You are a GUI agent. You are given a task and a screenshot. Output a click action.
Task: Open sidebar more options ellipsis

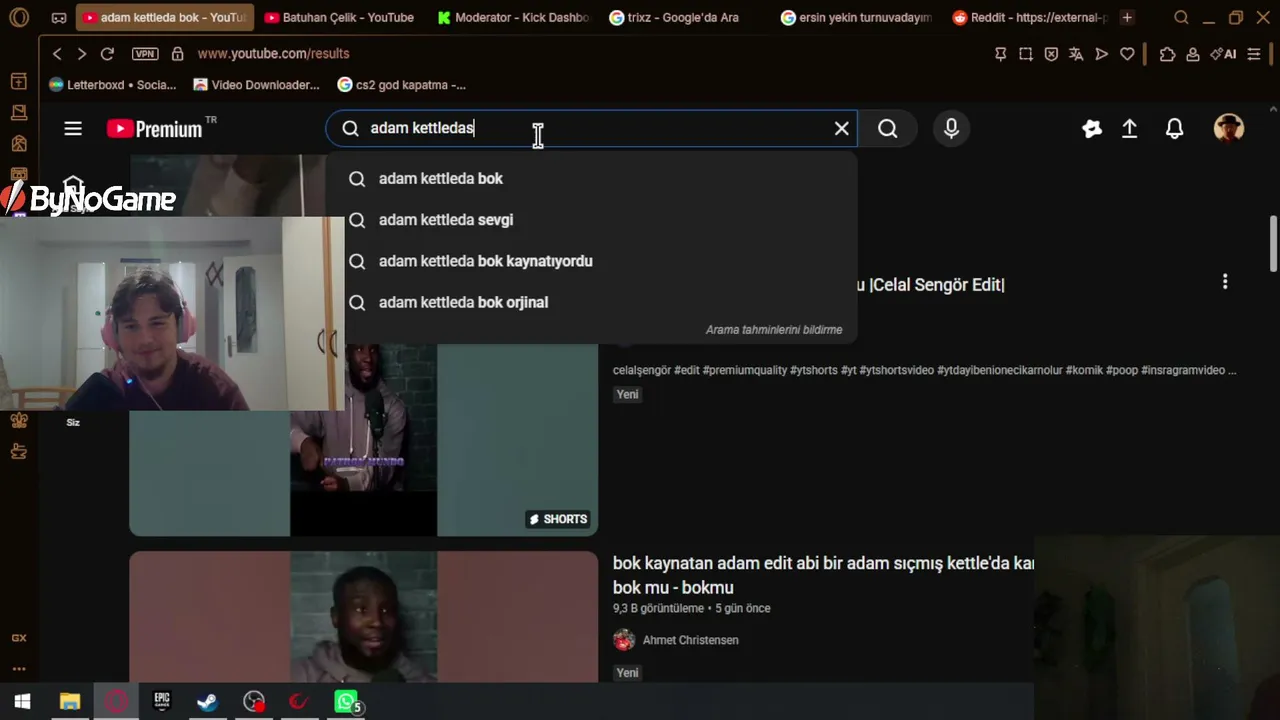tap(19, 669)
